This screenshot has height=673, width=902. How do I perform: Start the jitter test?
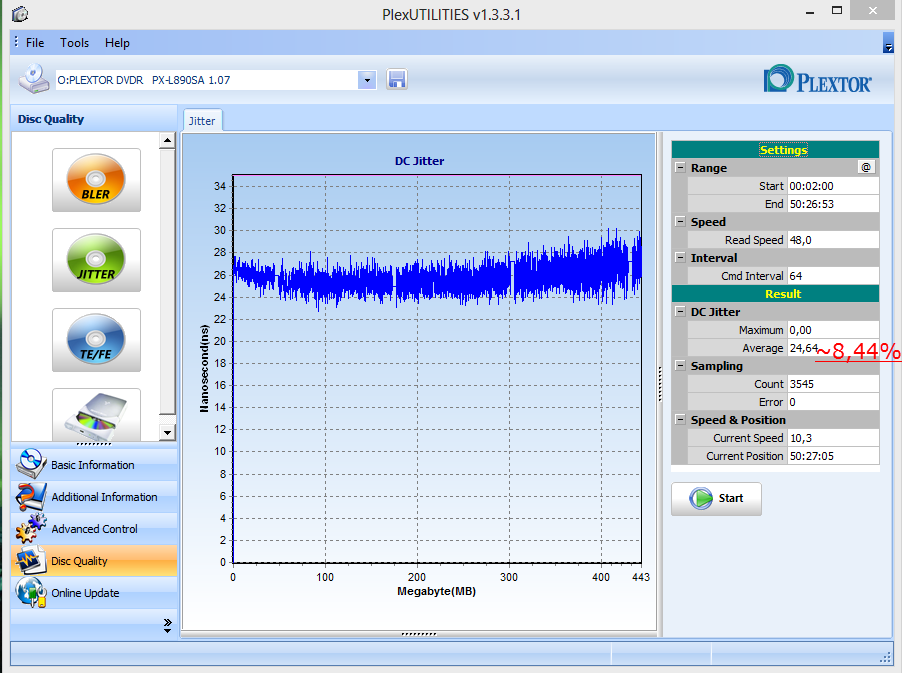pyautogui.click(x=716, y=499)
